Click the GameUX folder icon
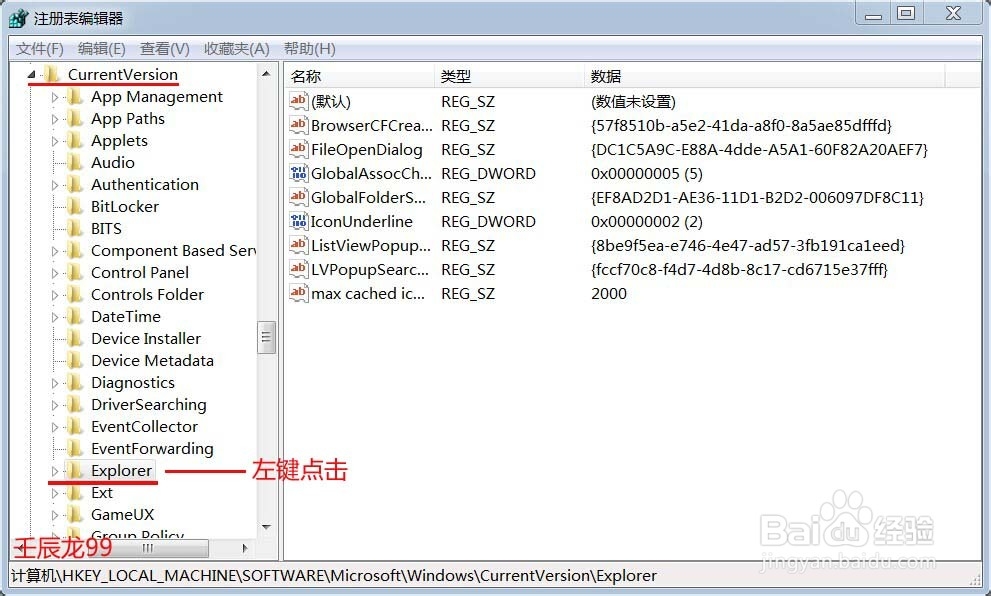 click(x=75, y=514)
